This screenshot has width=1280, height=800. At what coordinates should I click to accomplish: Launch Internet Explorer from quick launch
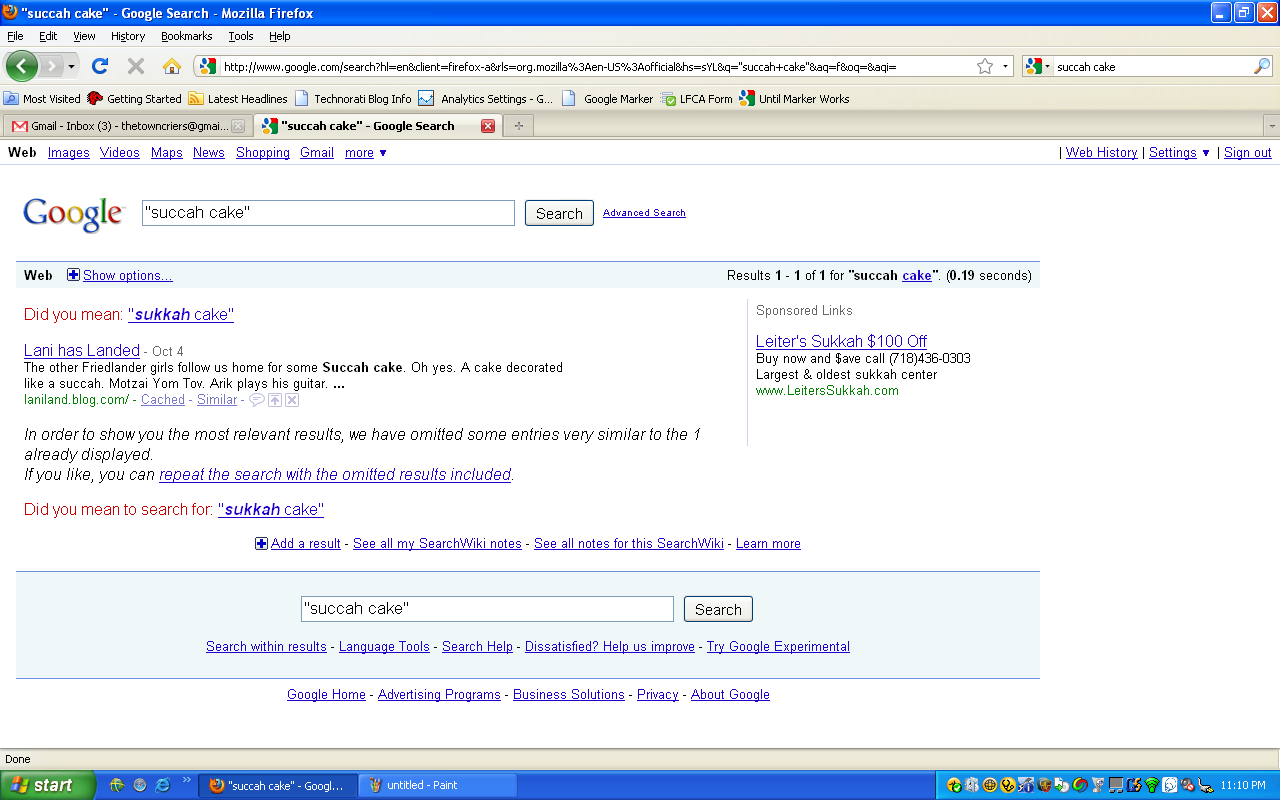pyautogui.click(x=162, y=785)
